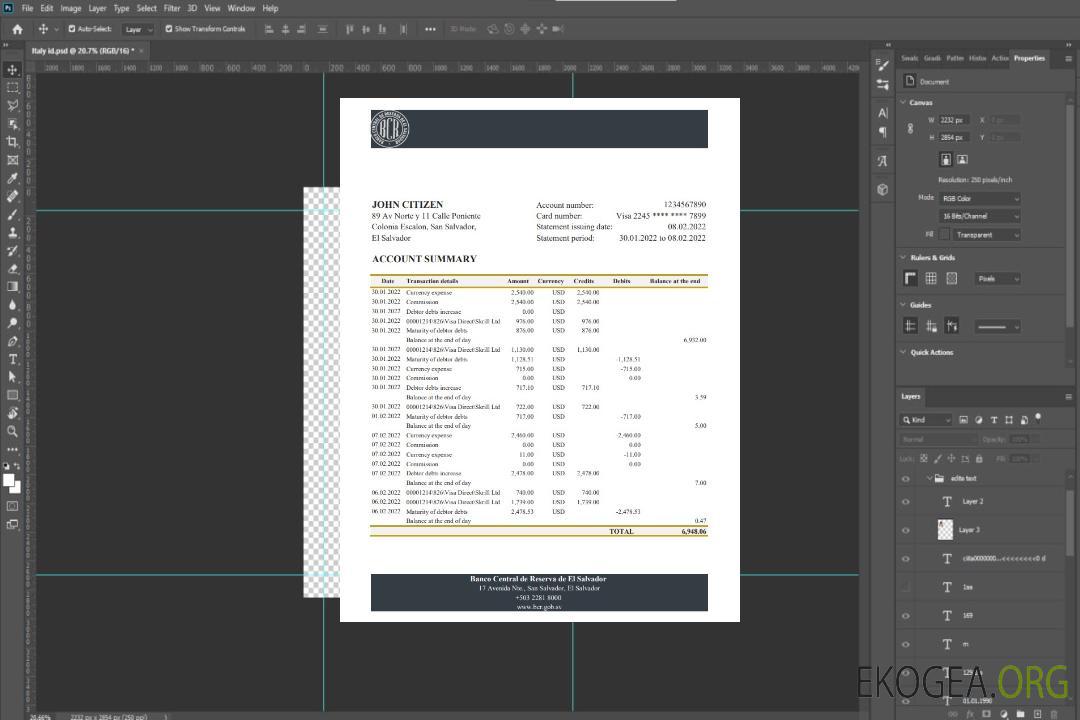Hide the Layer 2 text layer
Image resolution: width=1080 pixels, height=720 pixels.
click(906, 502)
